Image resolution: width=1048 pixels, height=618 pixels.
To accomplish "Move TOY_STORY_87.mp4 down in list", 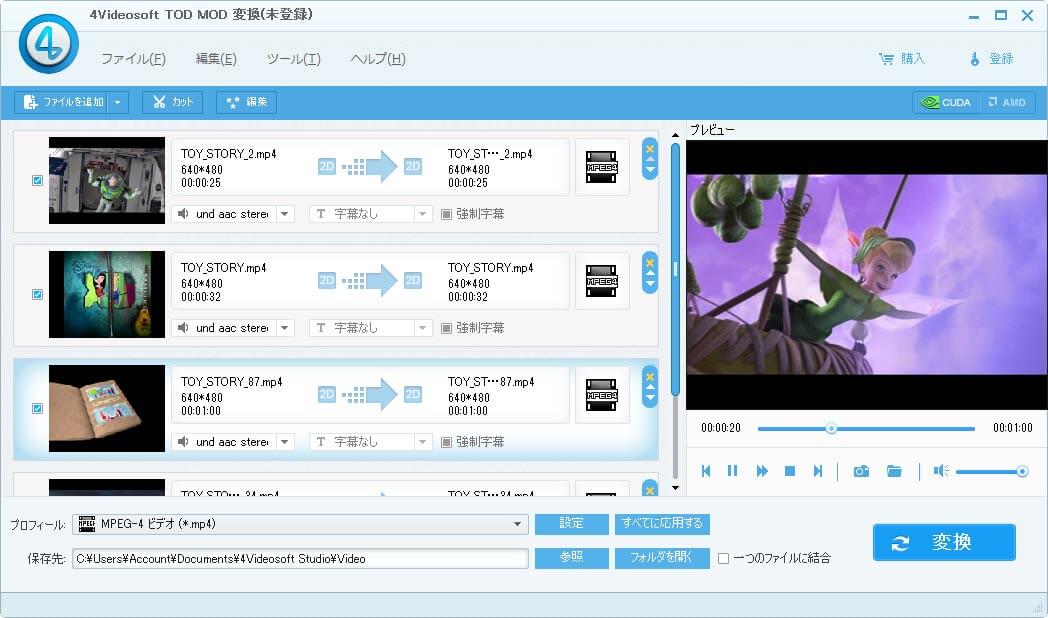I will click(650, 398).
